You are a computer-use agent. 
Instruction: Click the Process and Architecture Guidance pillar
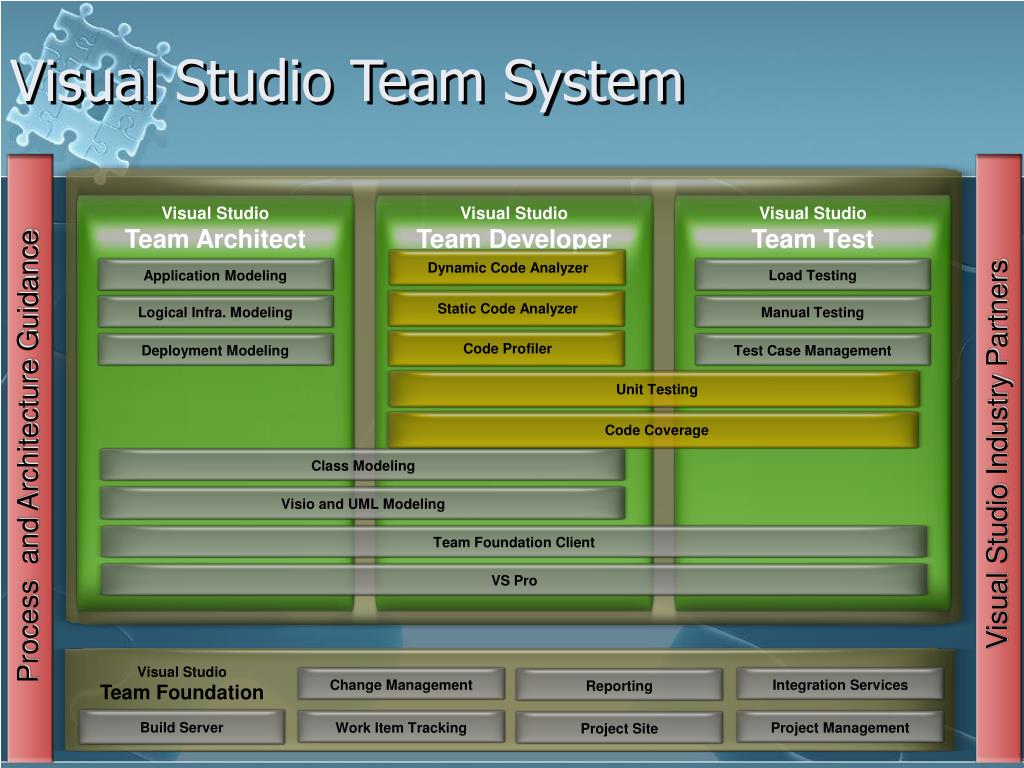coord(30,457)
